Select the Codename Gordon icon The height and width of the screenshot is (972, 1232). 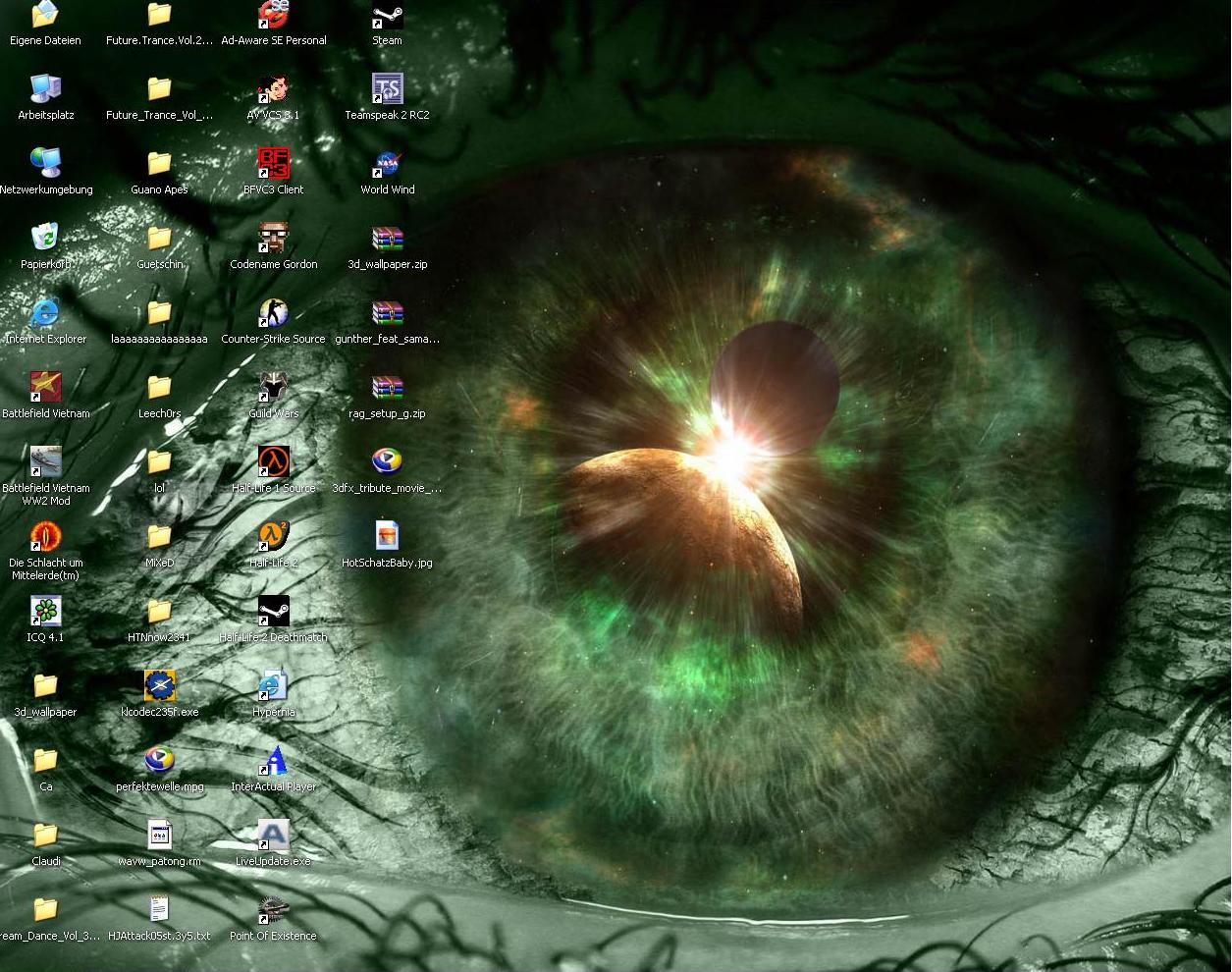pyautogui.click(x=273, y=239)
